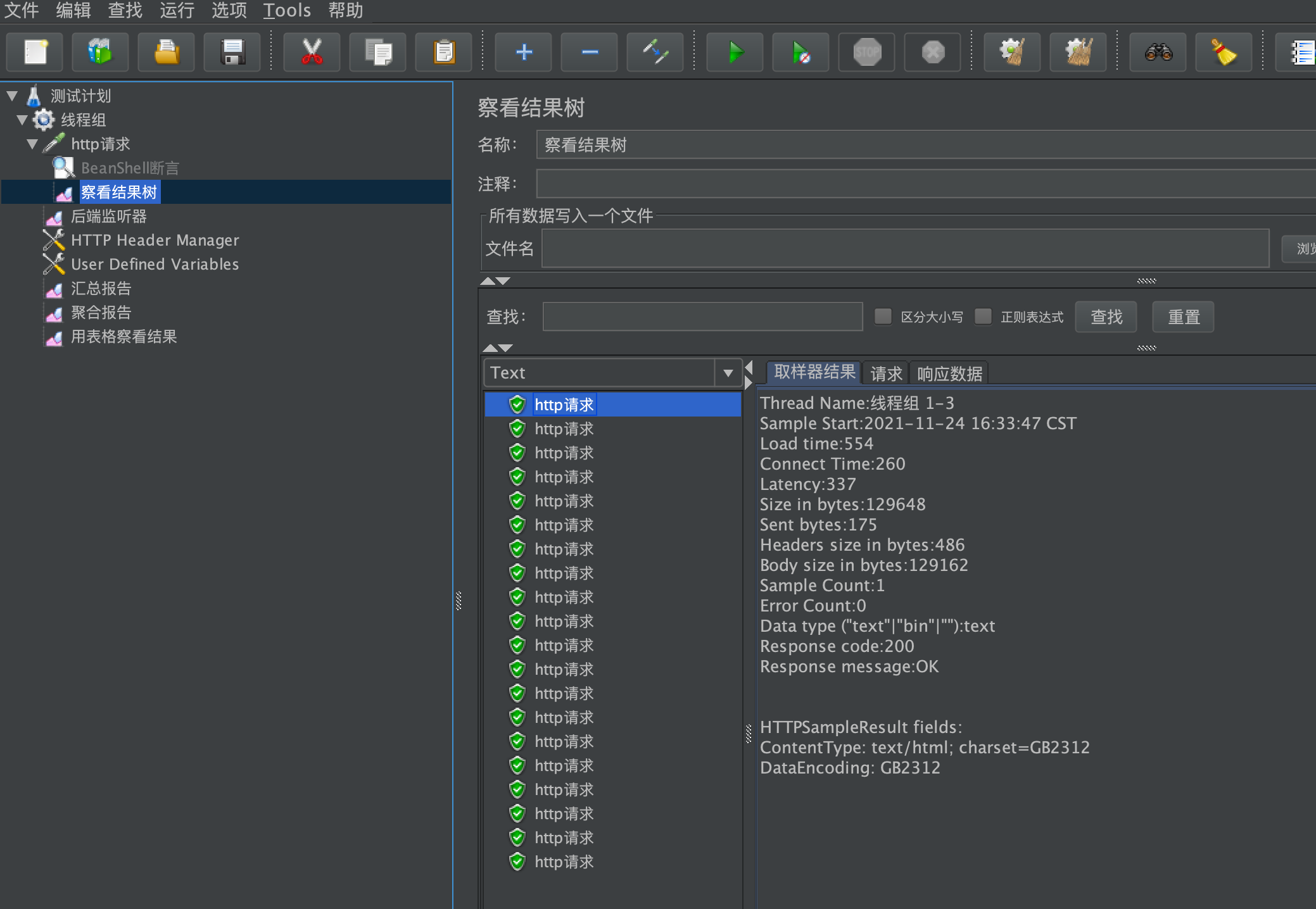Click the Cut scissors icon
The image size is (1316, 909).
coord(312,52)
